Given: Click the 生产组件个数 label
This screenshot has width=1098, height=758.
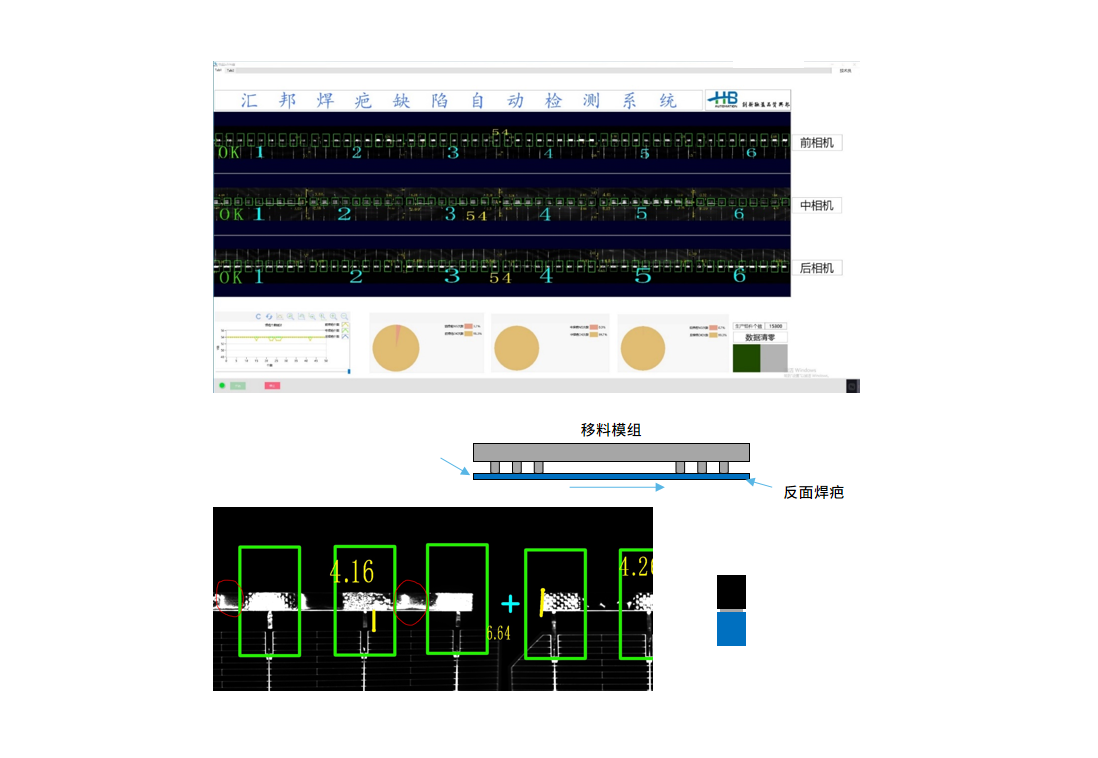Looking at the screenshot, I should (x=749, y=326).
